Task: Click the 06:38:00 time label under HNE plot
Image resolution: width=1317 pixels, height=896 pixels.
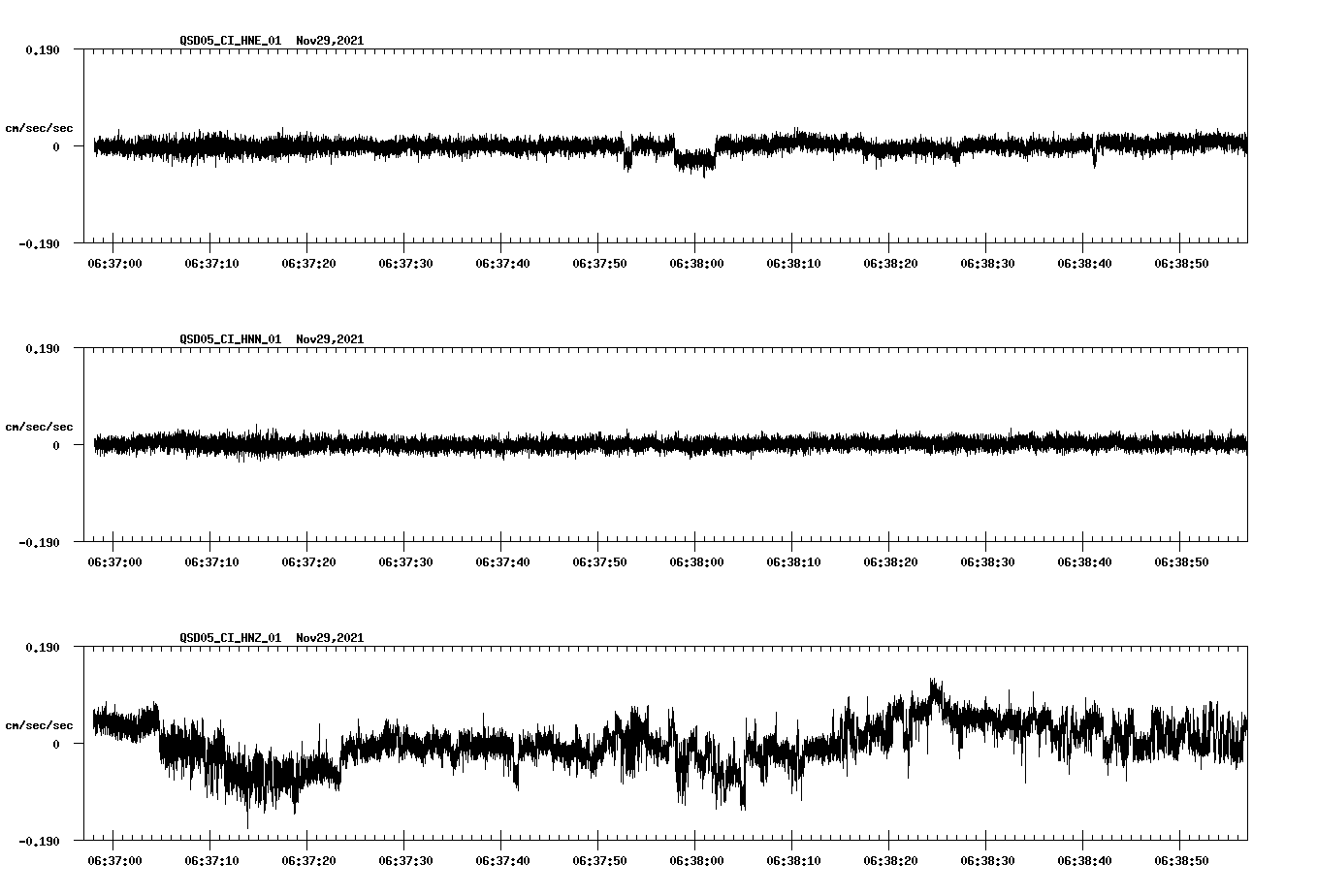Action: (x=696, y=264)
